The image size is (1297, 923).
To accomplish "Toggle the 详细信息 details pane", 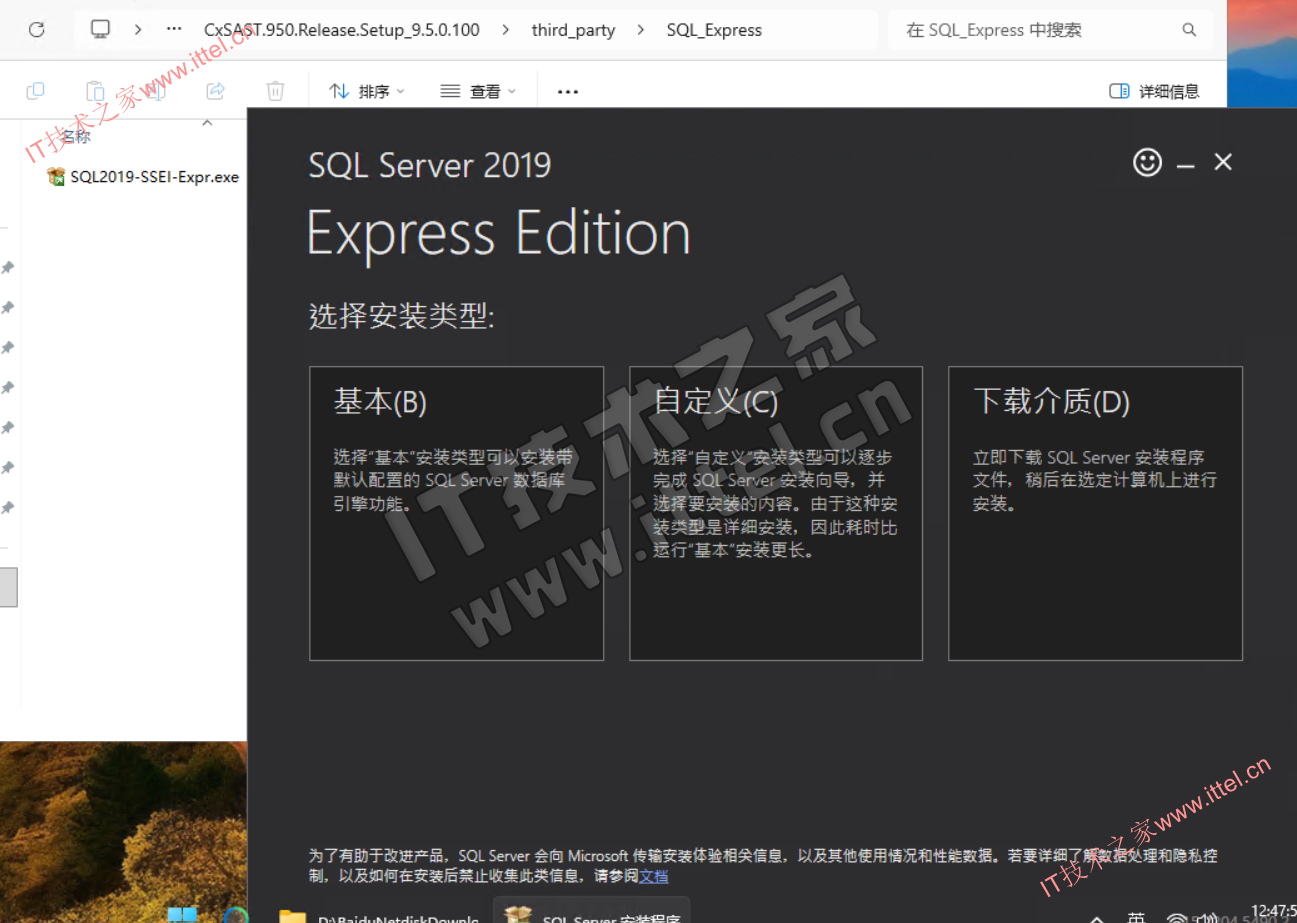I will [x=1154, y=91].
